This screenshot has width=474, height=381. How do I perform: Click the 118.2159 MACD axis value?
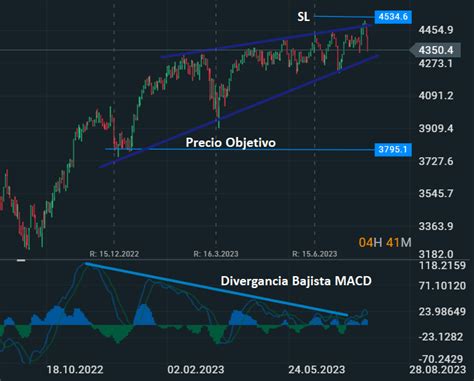point(442,266)
